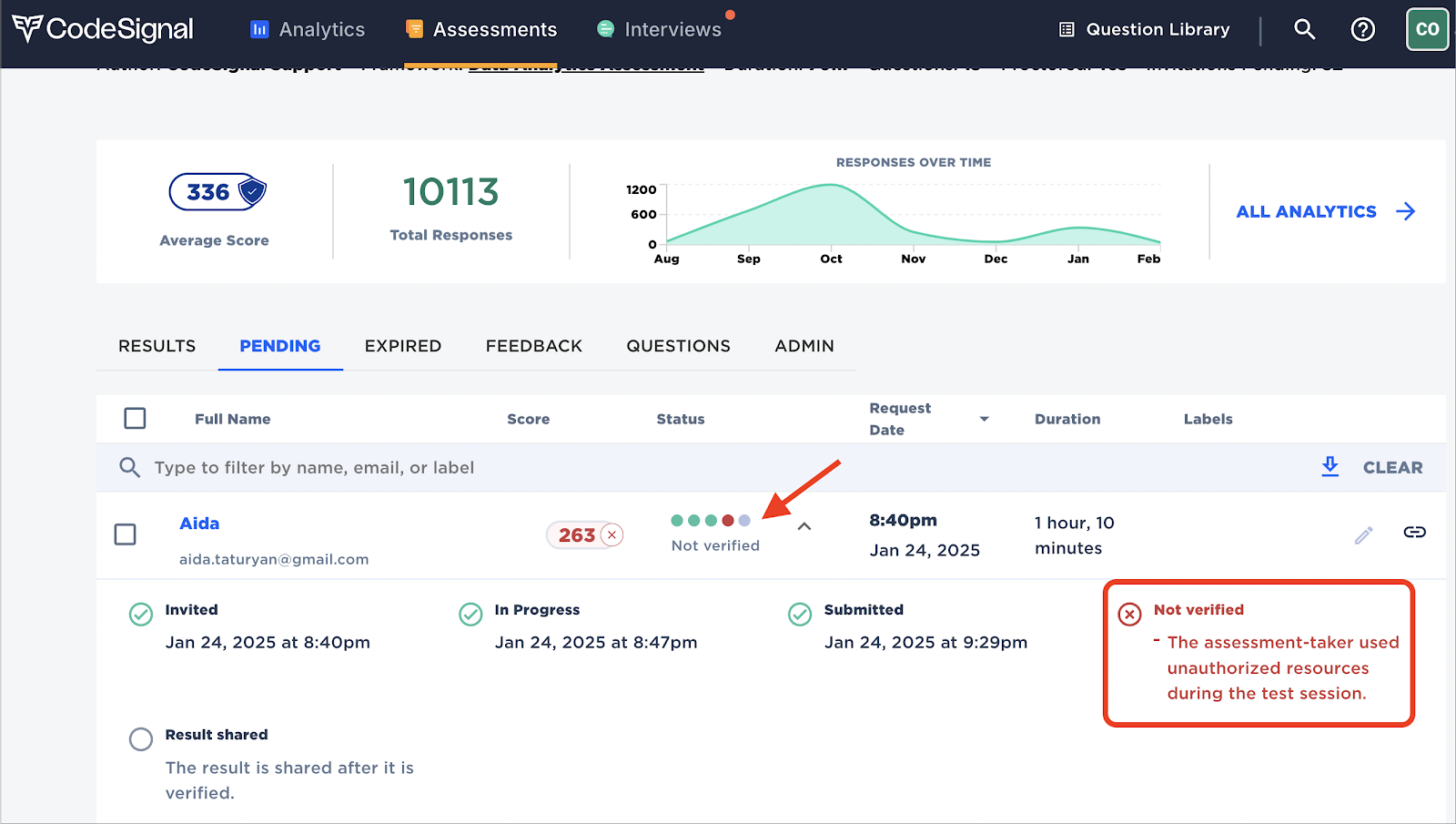This screenshot has width=1456, height=824.
Task: Switch to the PENDING tab
Action: pyautogui.click(x=280, y=346)
